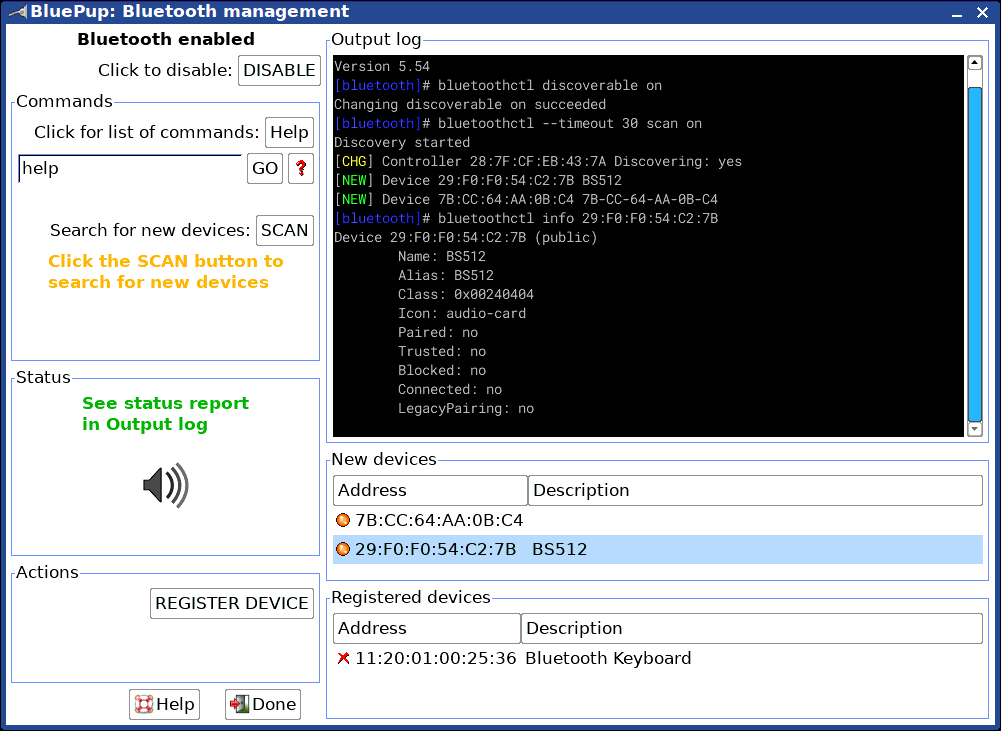The height and width of the screenshot is (731, 1001).
Task: Click Registered devices Description column header
Action: click(752, 628)
